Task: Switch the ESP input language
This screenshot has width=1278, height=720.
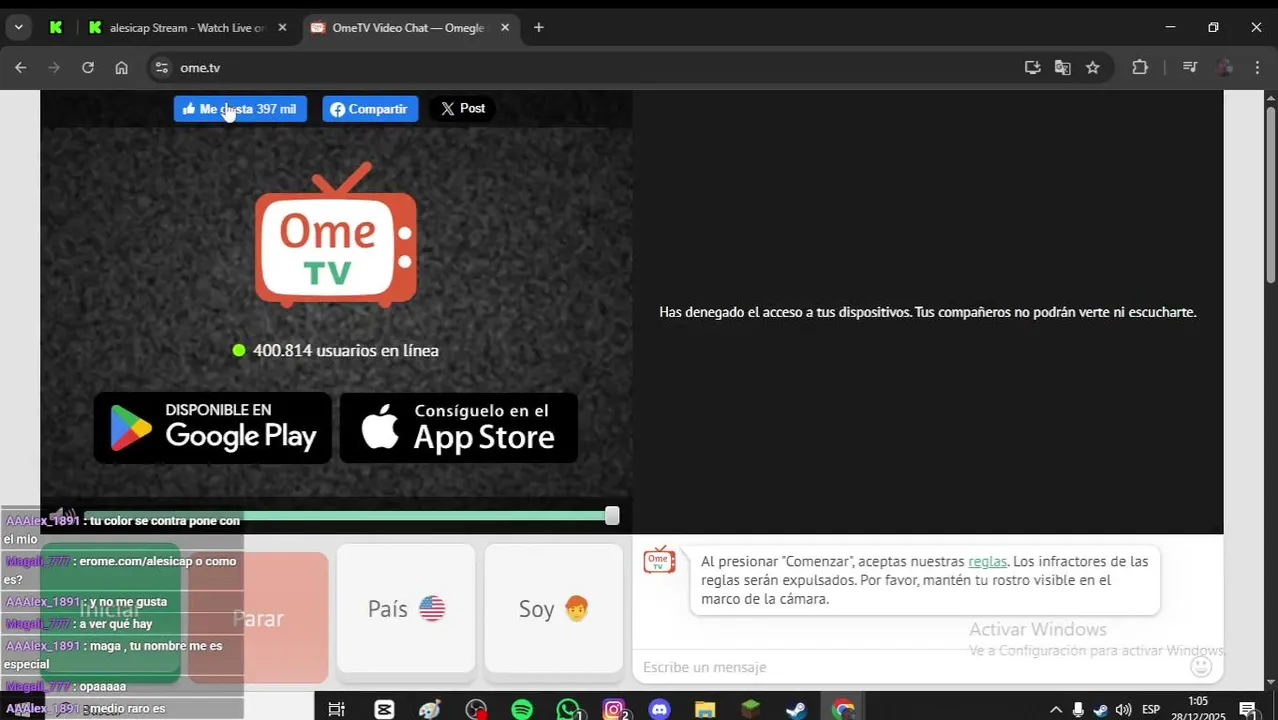Action: point(1151,710)
